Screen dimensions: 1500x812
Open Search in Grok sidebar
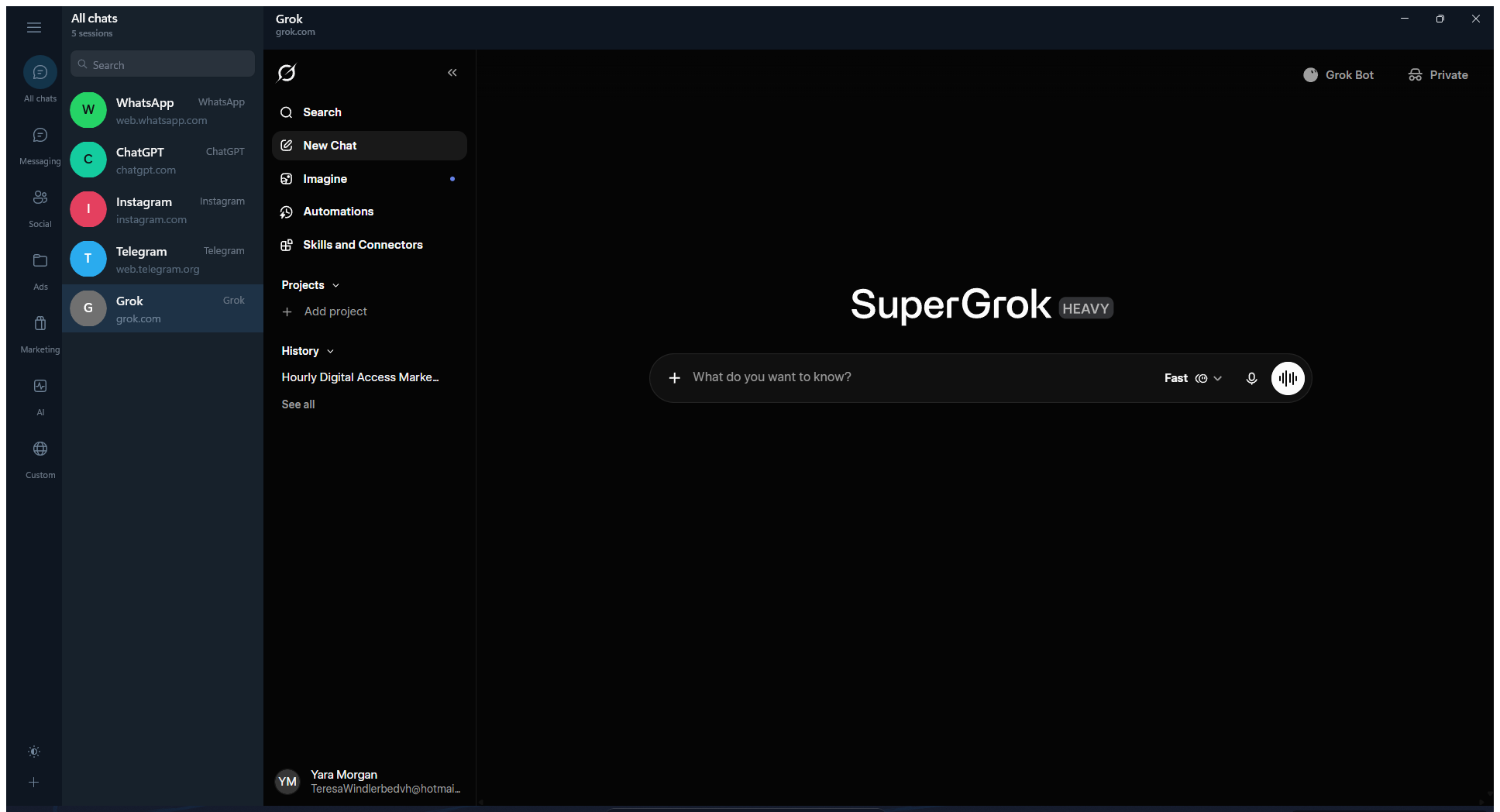(370, 112)
